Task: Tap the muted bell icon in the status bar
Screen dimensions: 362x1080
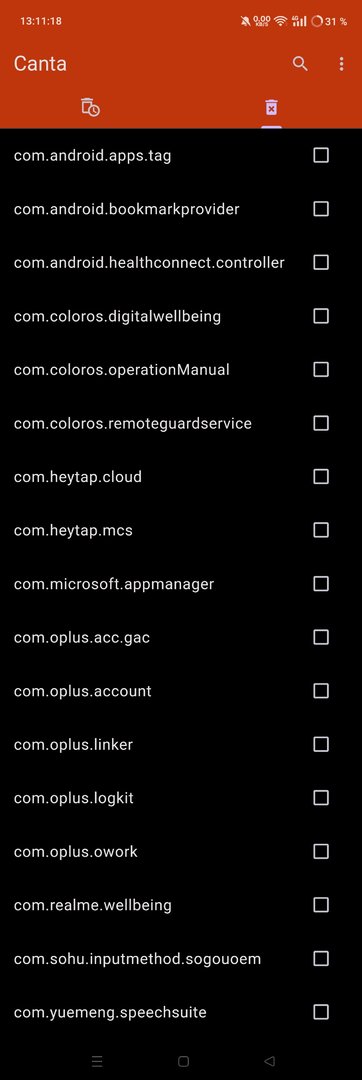Action: tap(246, 21)
